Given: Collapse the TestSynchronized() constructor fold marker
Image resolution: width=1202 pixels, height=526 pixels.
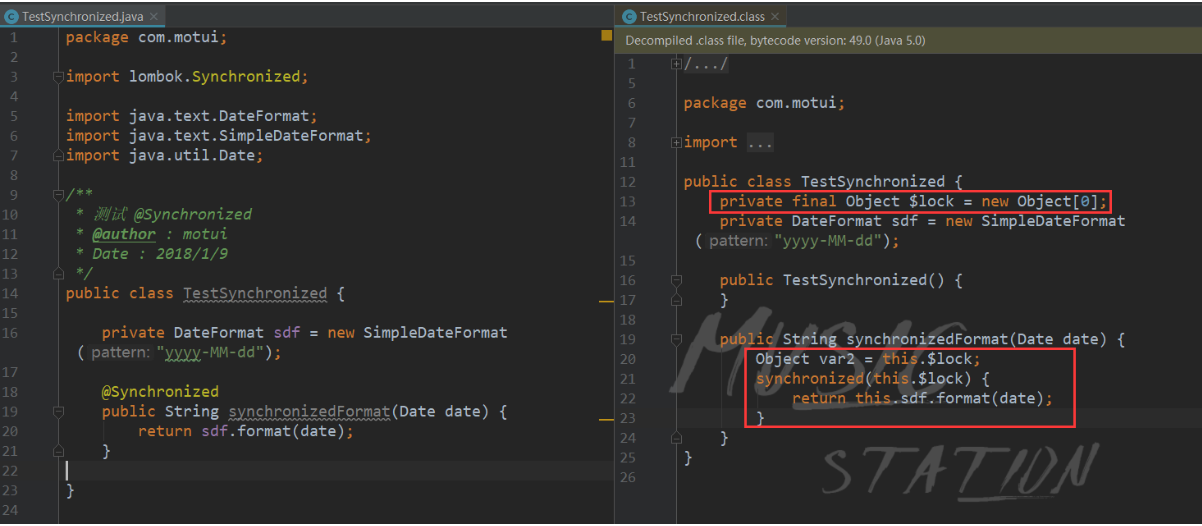Looking at the screenshot, I should coord(677,280).
